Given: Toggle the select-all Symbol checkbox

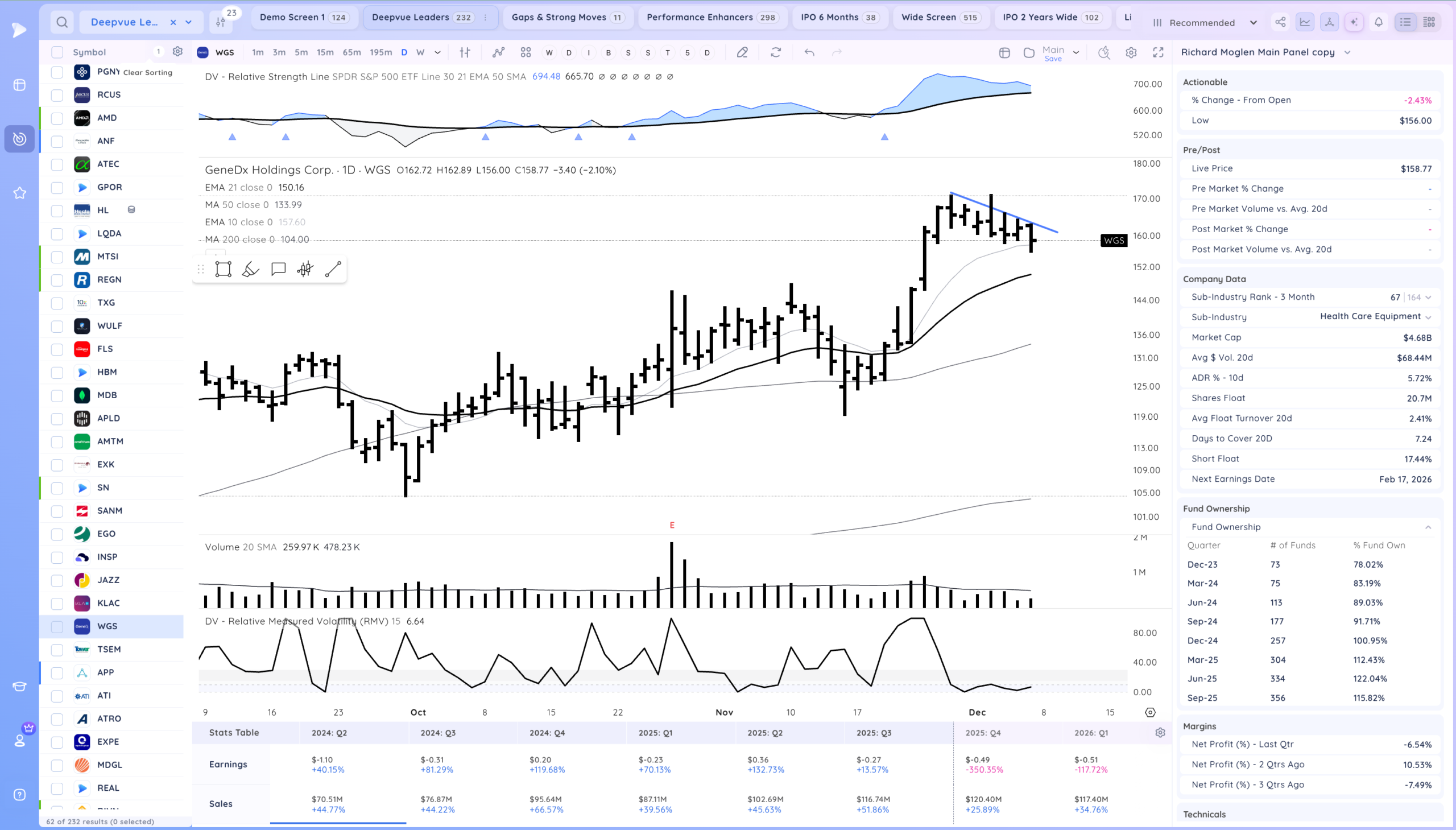Looking at the screenshot, I should (x=57, y=52).
